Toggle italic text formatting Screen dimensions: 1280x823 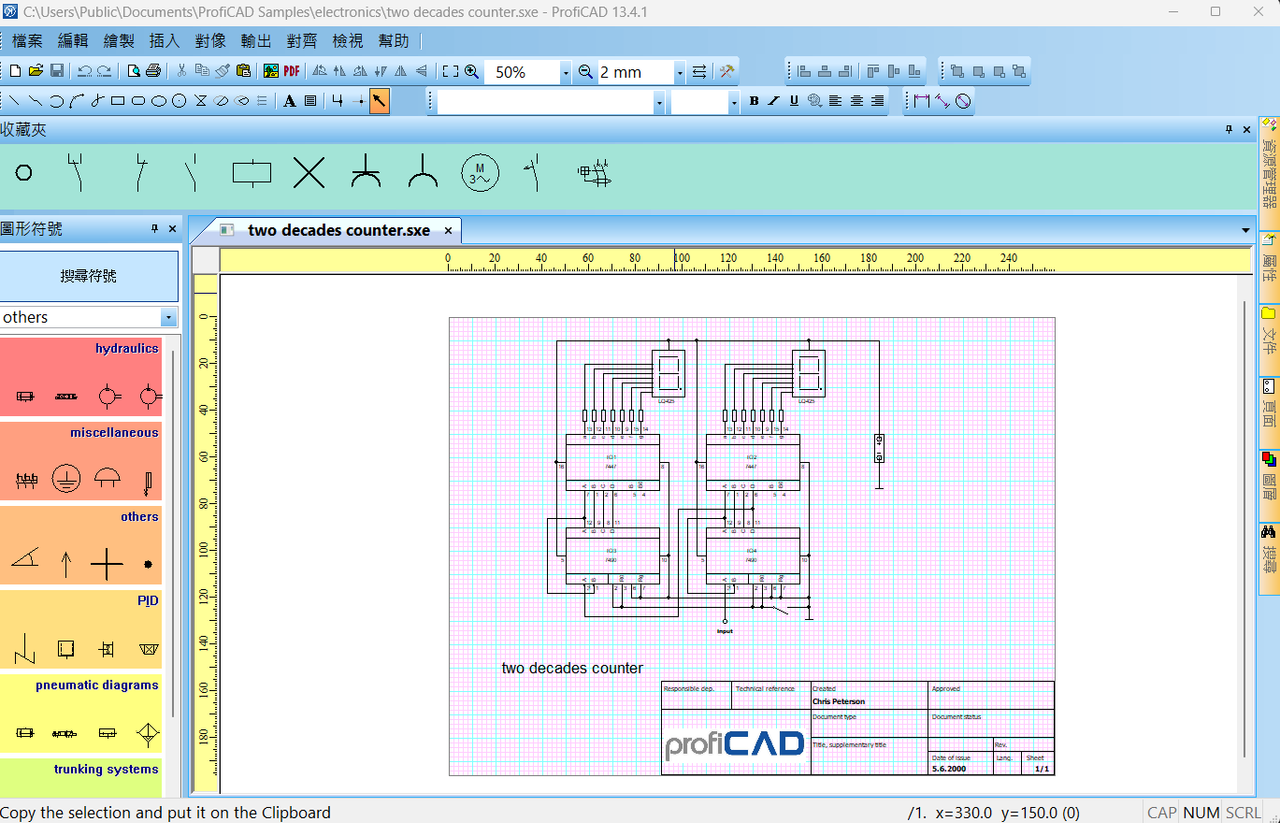[x=774, y=101]
